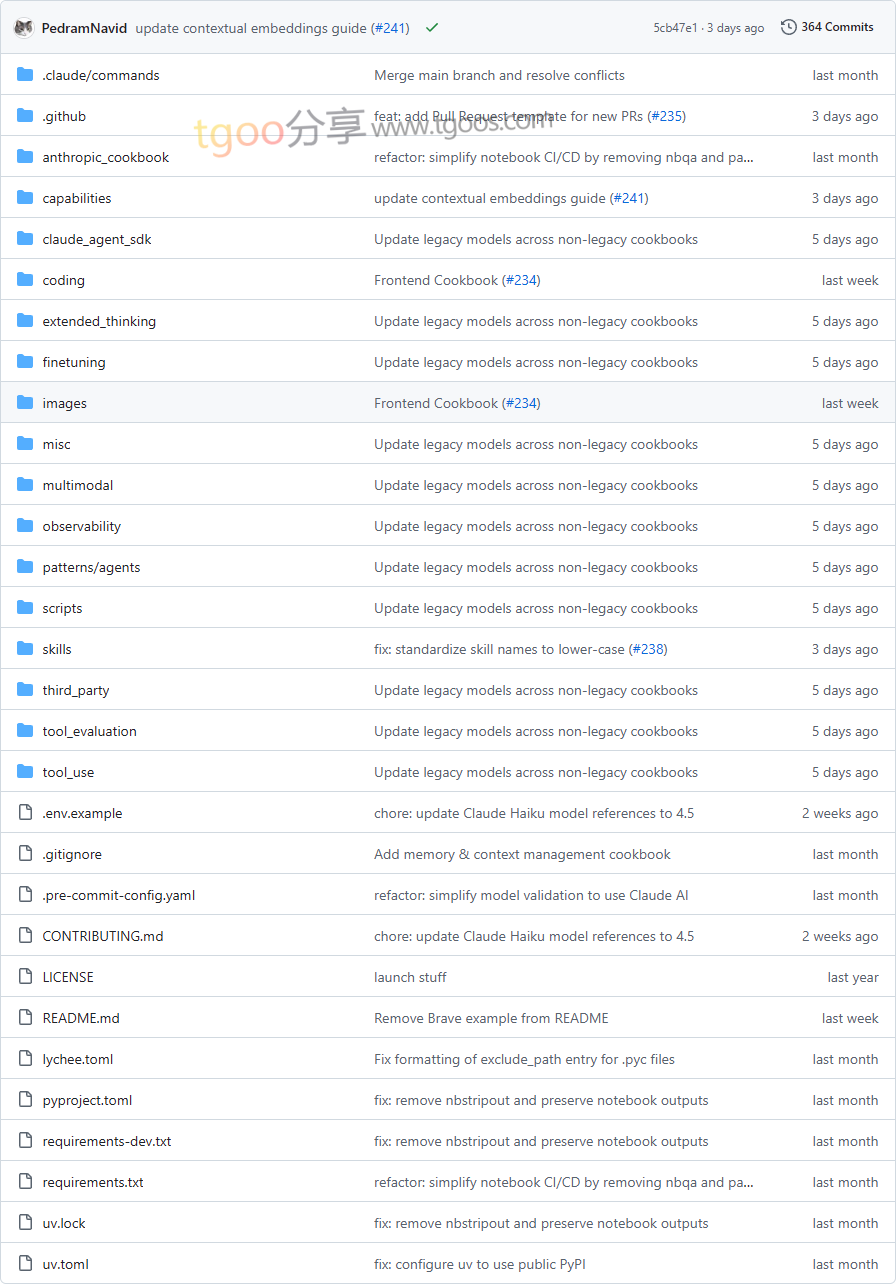Image resolution: width=896 pixels, height=1284 pixels.
Task: Open commit hash 5cb47e1
Action: (675, 28)
